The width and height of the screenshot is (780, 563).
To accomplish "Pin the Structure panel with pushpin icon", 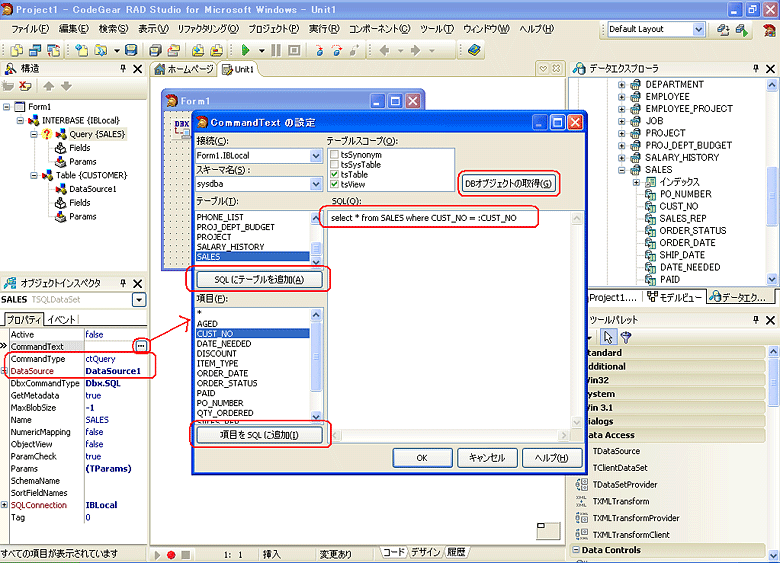I will [123, 69].
